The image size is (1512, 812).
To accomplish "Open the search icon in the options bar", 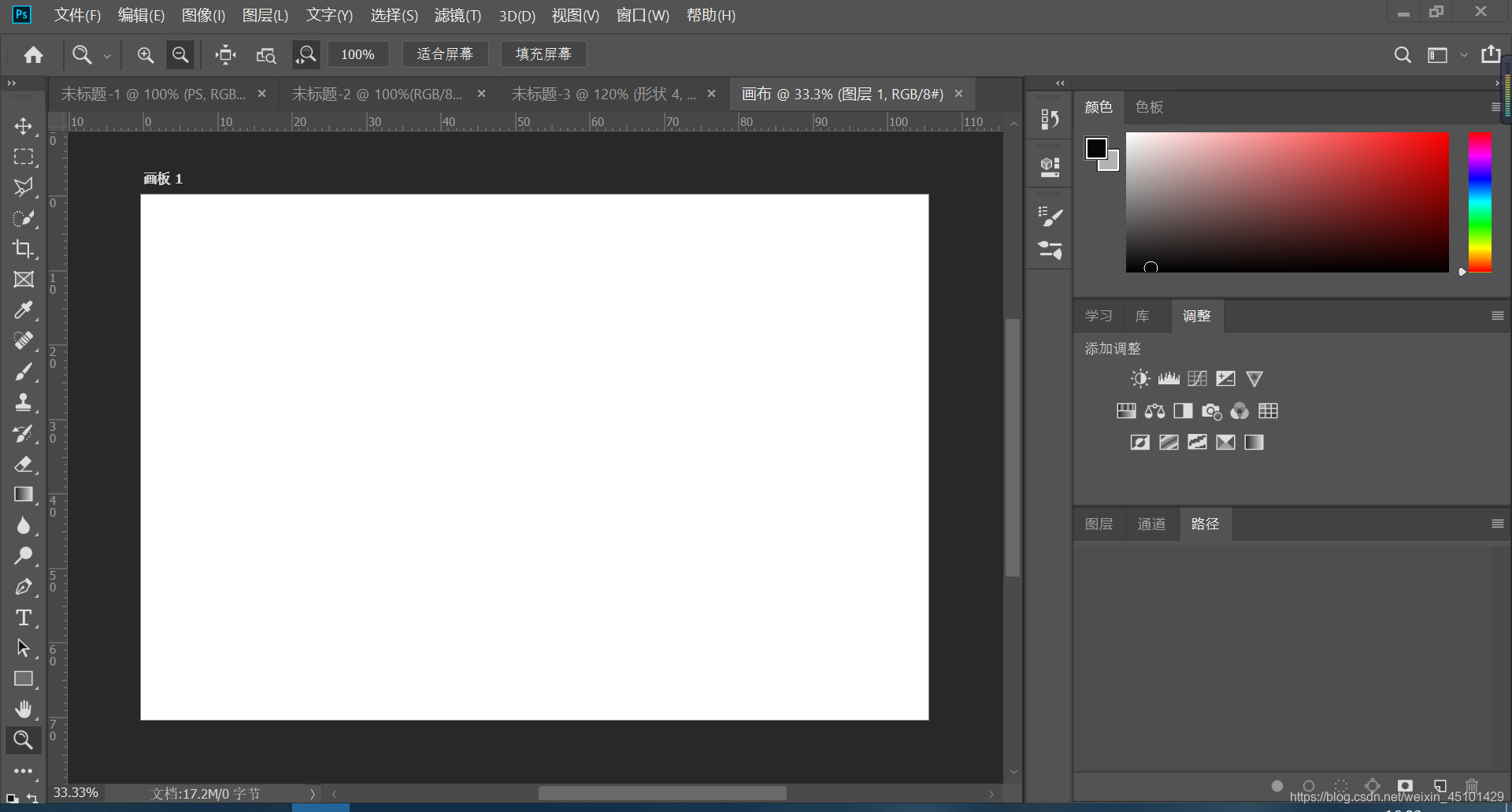I will coord(1403,55).
